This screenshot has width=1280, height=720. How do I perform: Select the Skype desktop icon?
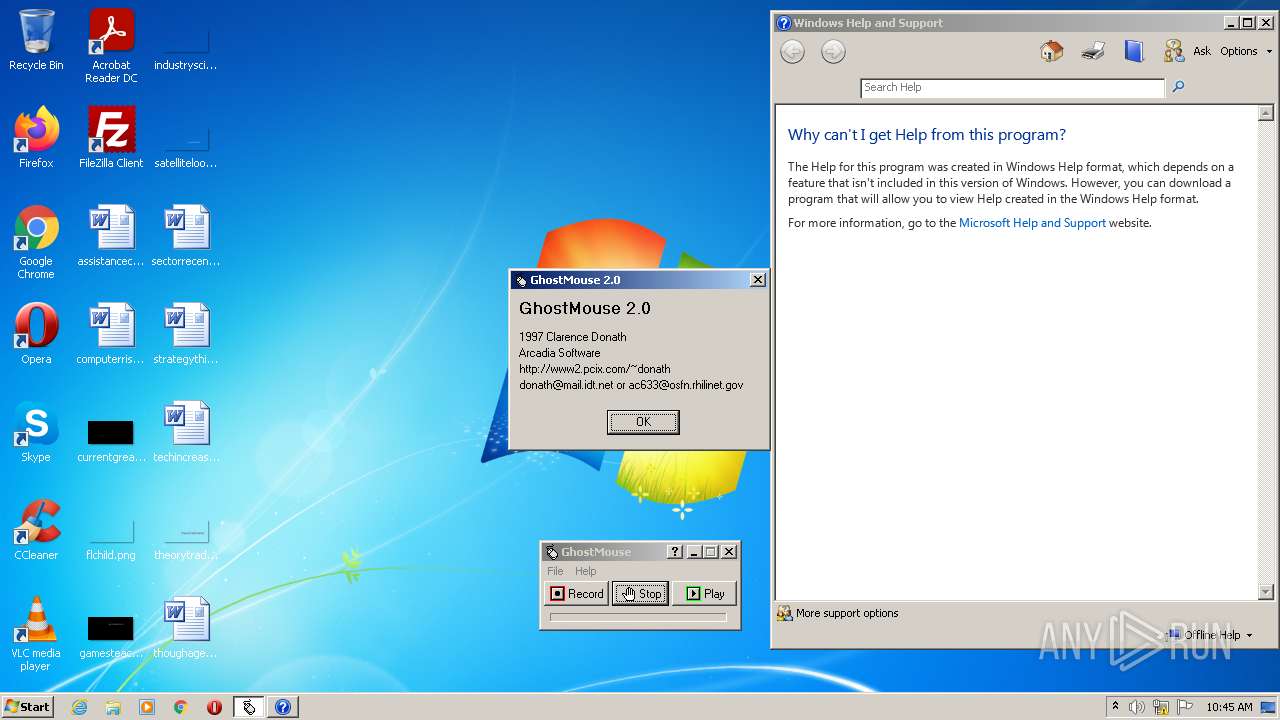point(36,432)
